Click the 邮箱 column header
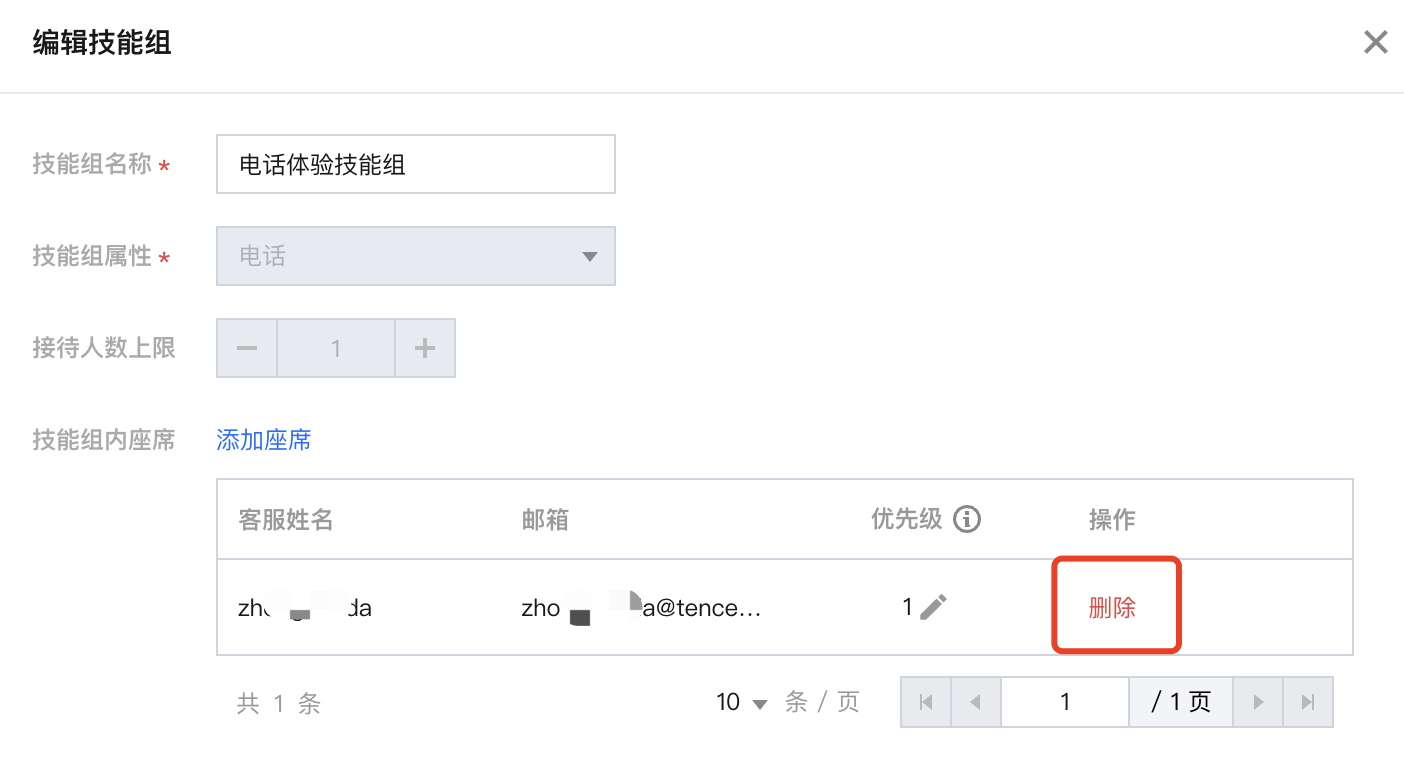 545,520
